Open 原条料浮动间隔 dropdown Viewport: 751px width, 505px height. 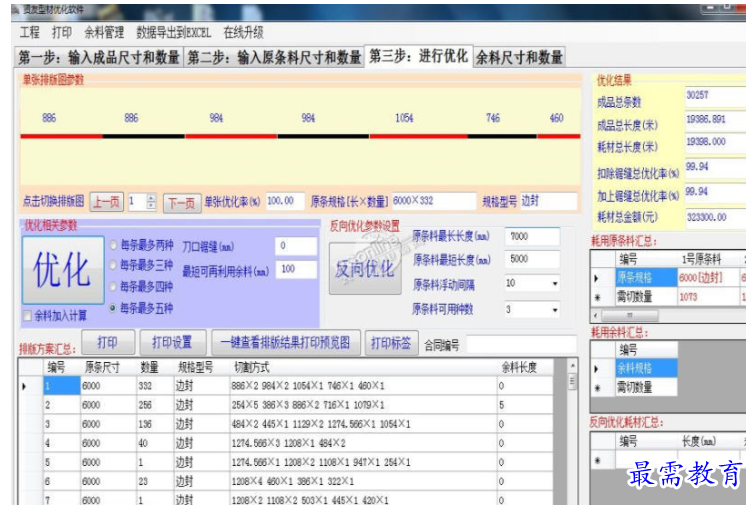(x=555, y=284)
